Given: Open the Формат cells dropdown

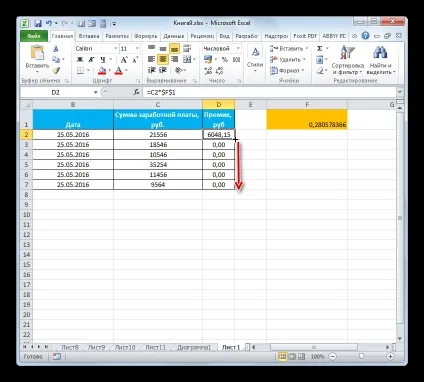Looking at the screenshot, I should tap(287, 71).
